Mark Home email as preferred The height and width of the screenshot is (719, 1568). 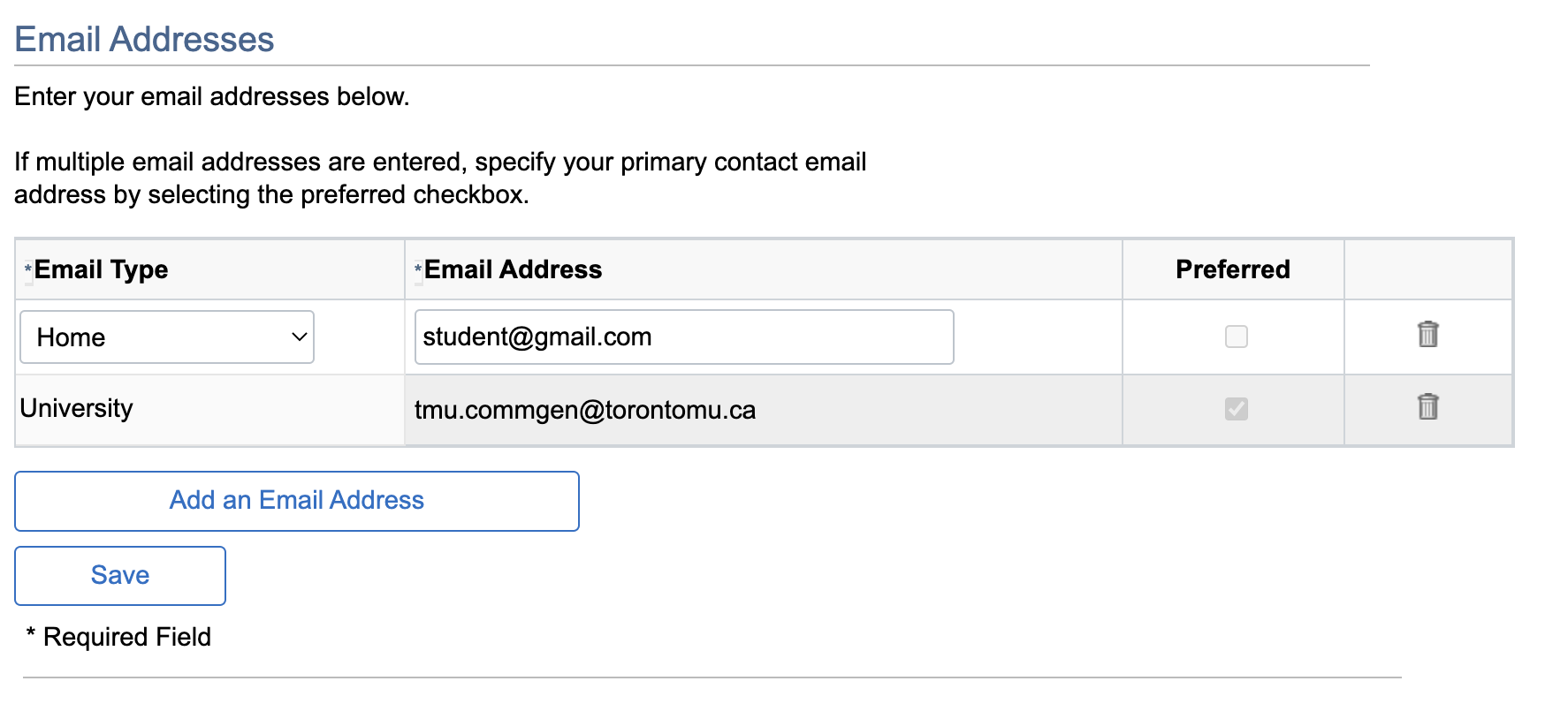(x=1236, y=337)
